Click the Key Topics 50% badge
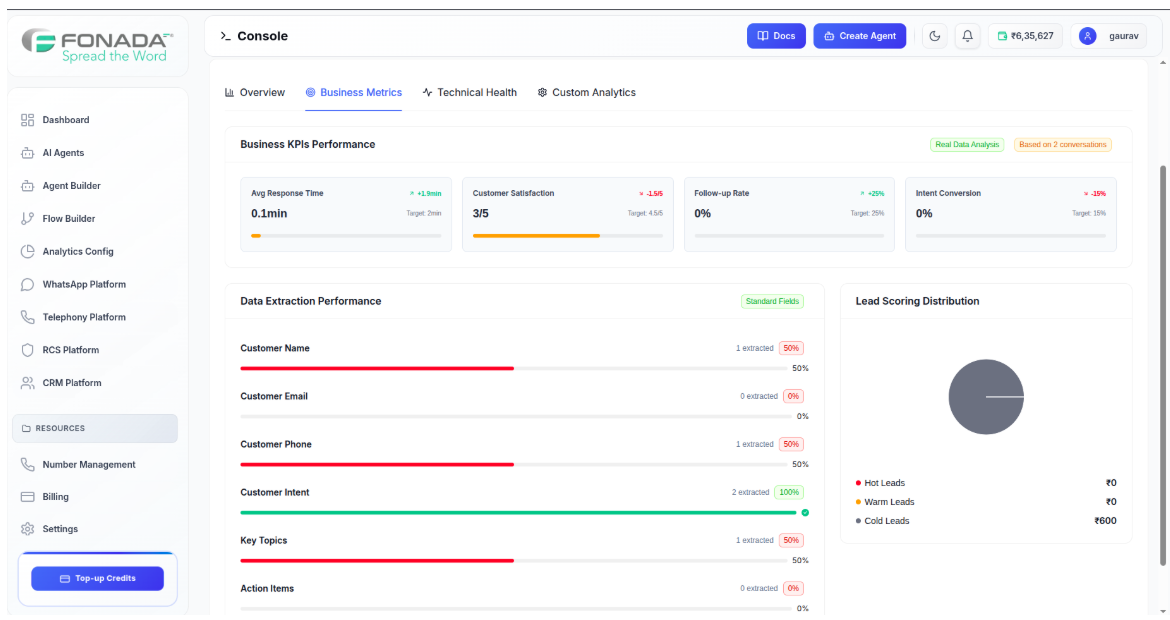Image resolution: width=1170 pixels, height=620 pixels. (x=791, y=540)
